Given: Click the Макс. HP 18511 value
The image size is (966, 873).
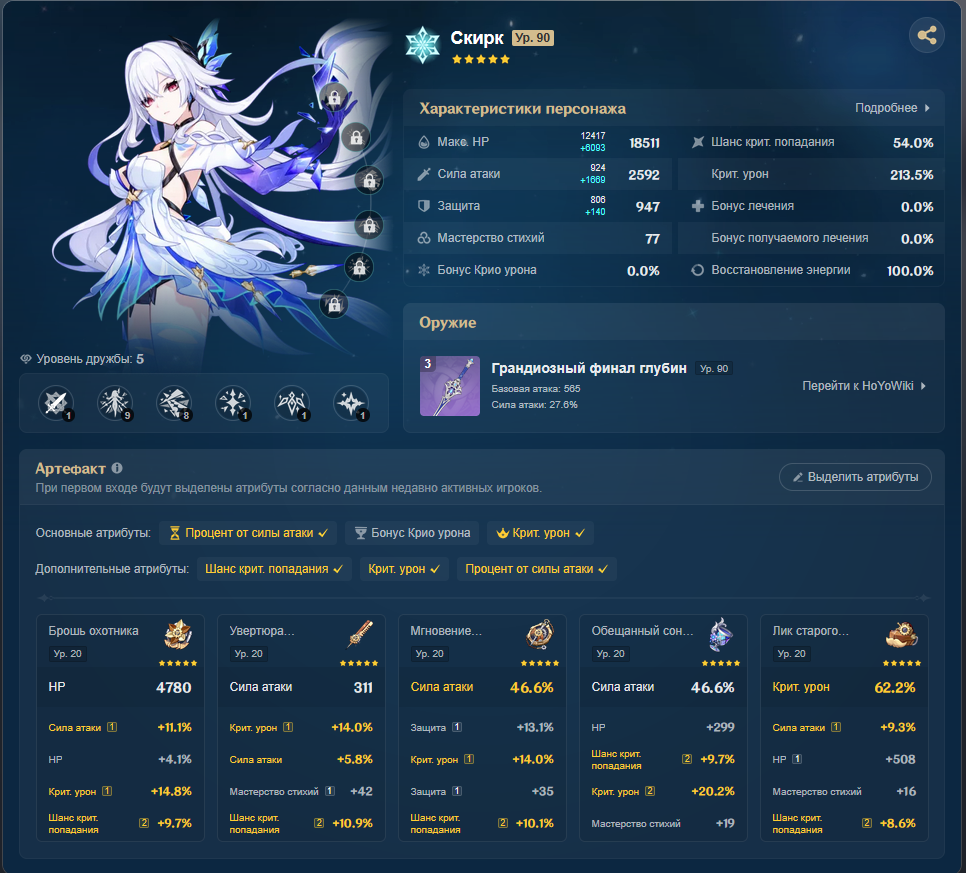Looking at the screenshot, I should [x=644, y=142].
